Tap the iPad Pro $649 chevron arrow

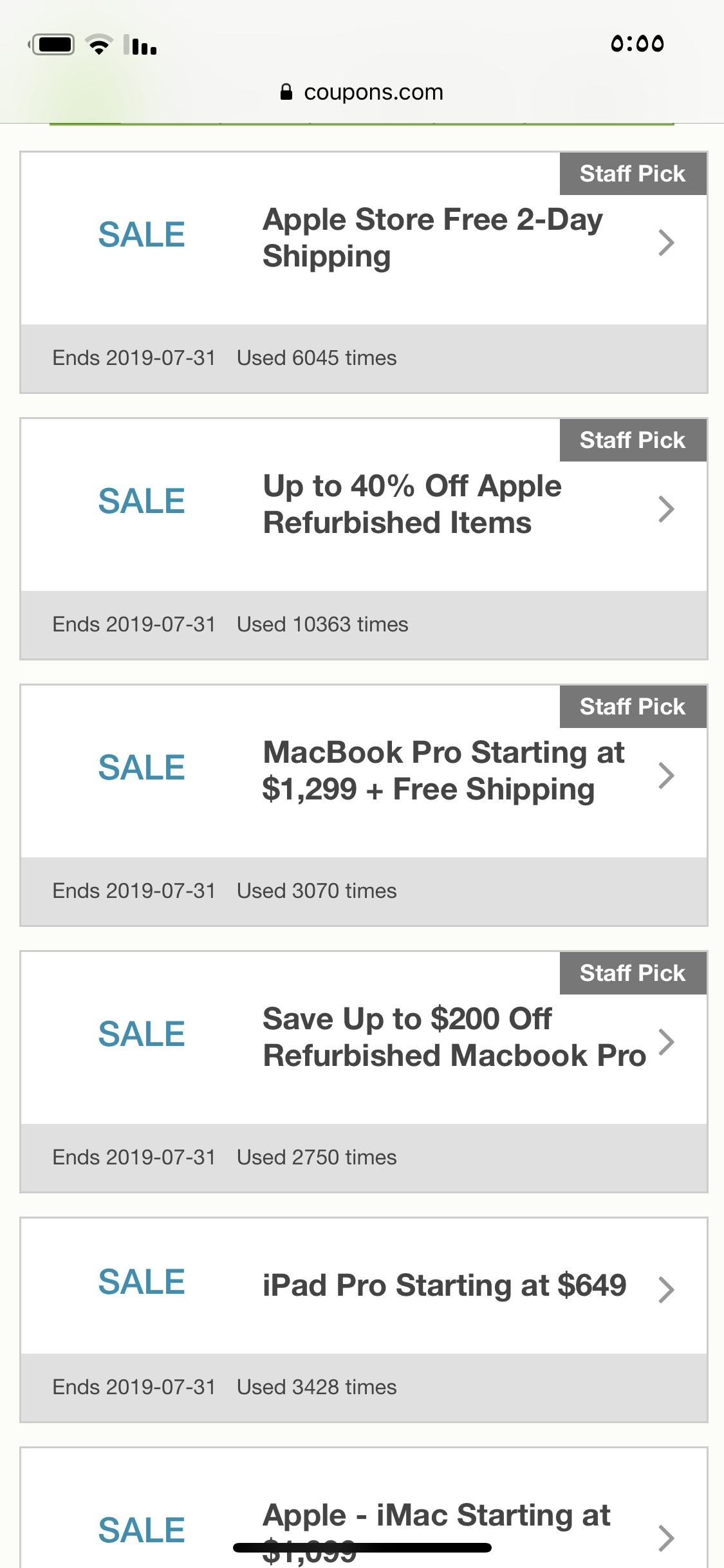[666, 1289]
